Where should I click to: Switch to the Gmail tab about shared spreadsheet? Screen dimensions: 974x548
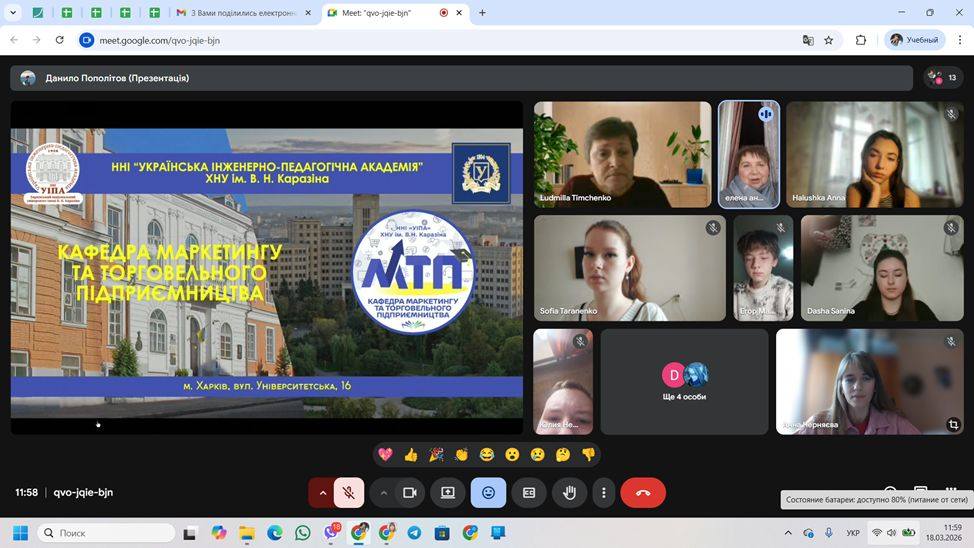(236, 13)
